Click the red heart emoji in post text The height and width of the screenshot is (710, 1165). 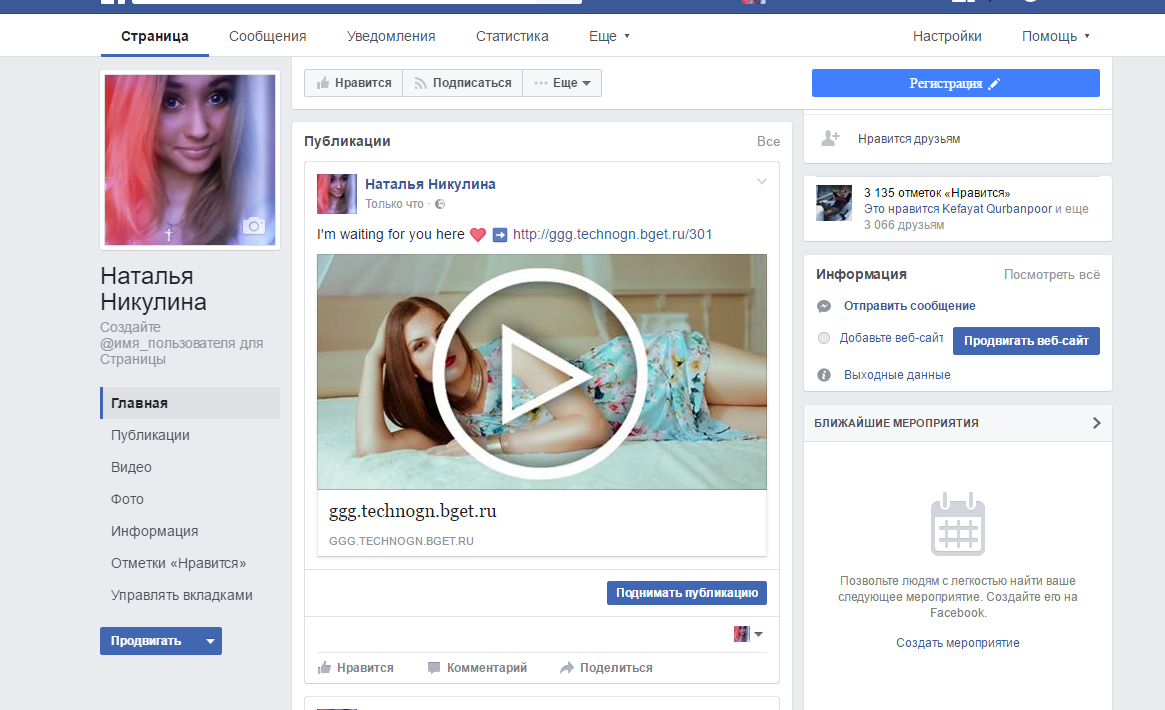(478, 235)
